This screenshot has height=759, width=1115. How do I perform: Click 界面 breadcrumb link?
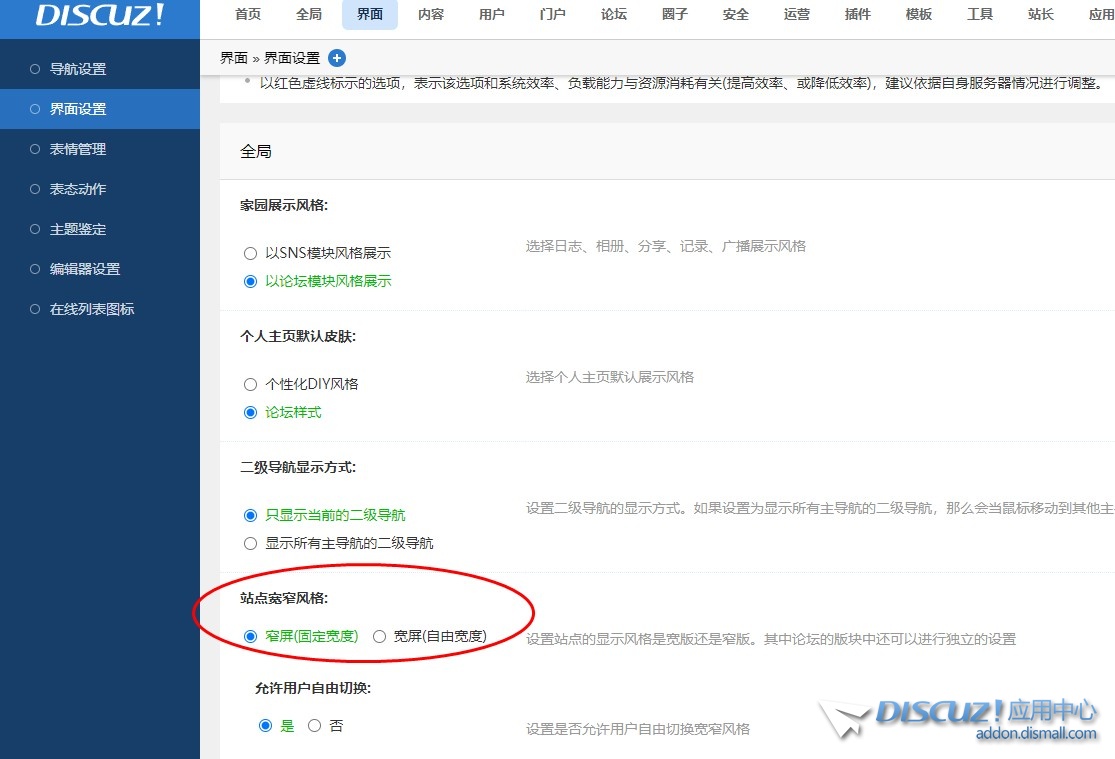pos(233,58)
